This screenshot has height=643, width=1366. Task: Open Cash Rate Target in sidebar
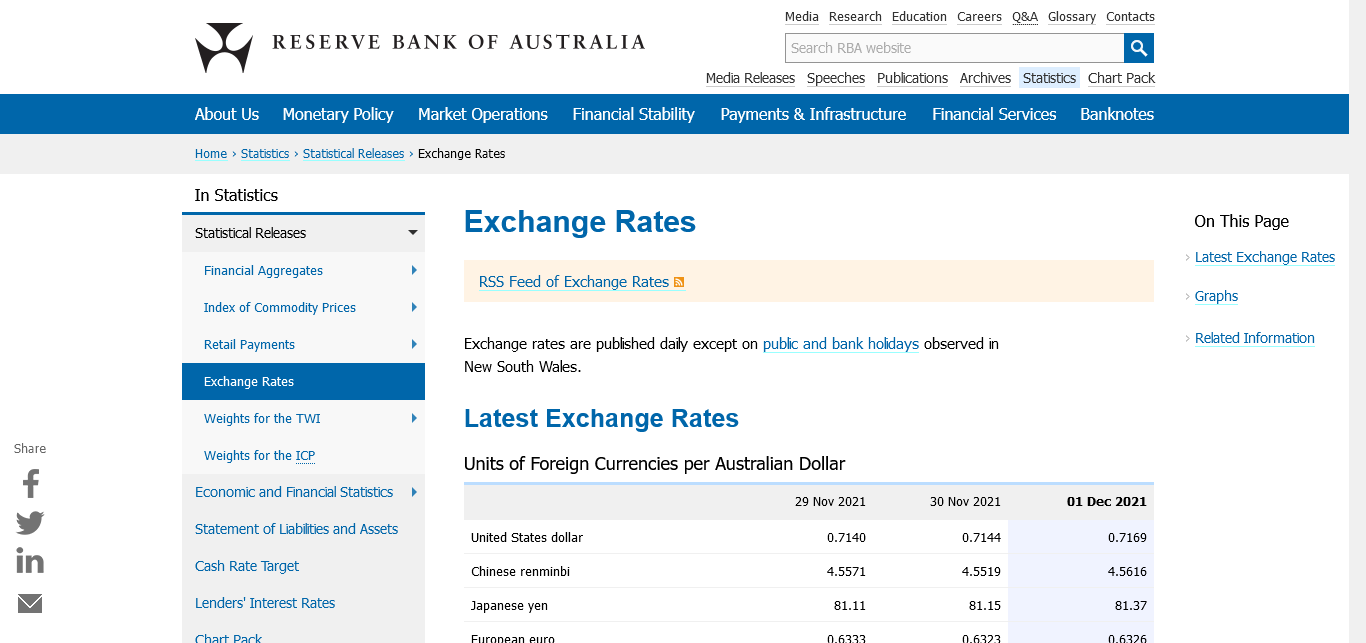(247, 566)
